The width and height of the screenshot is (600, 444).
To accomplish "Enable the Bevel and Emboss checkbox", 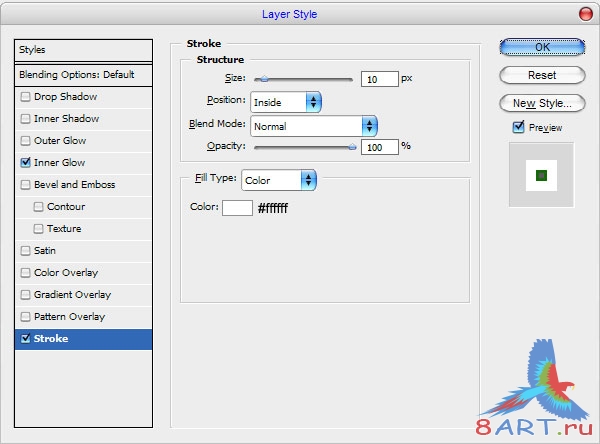I will tap(25, 185).
